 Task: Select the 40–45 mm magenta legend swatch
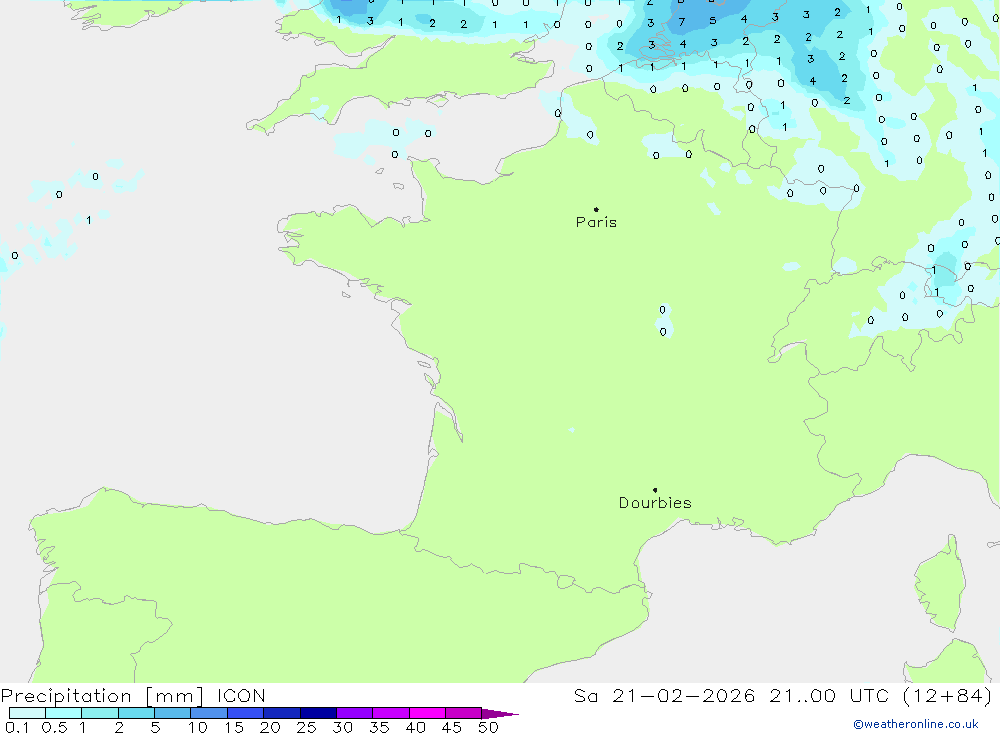427,713
